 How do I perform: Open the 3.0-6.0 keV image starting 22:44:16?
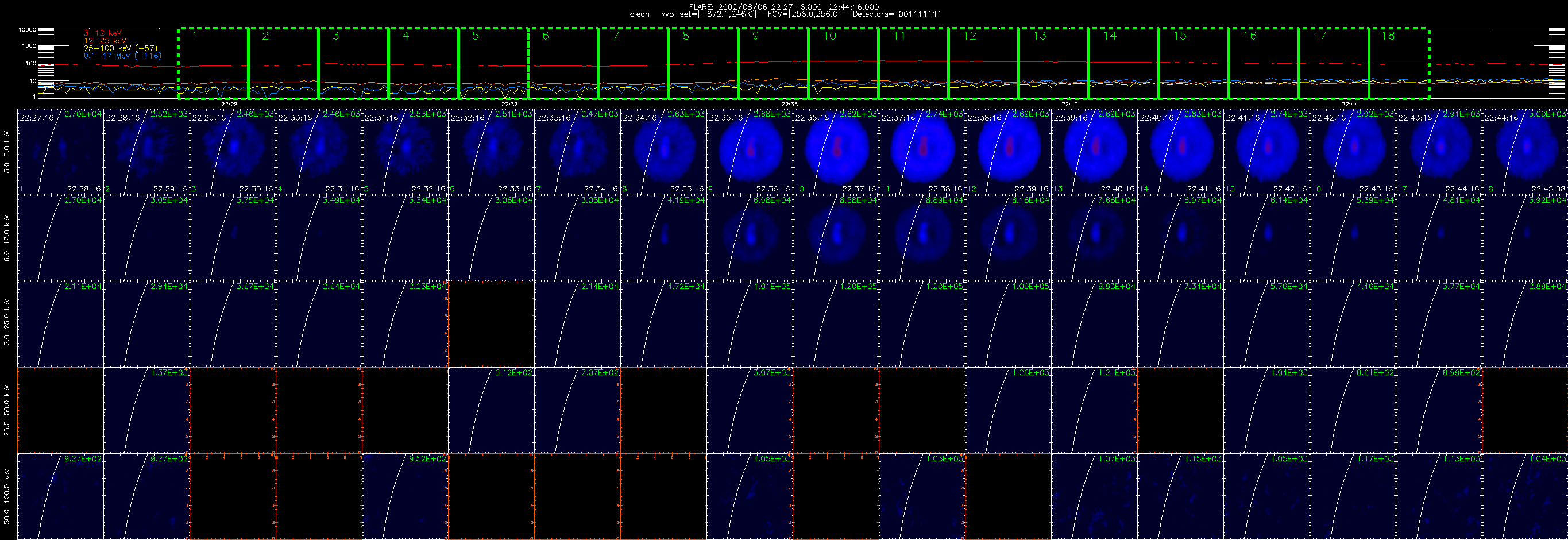1525,152
